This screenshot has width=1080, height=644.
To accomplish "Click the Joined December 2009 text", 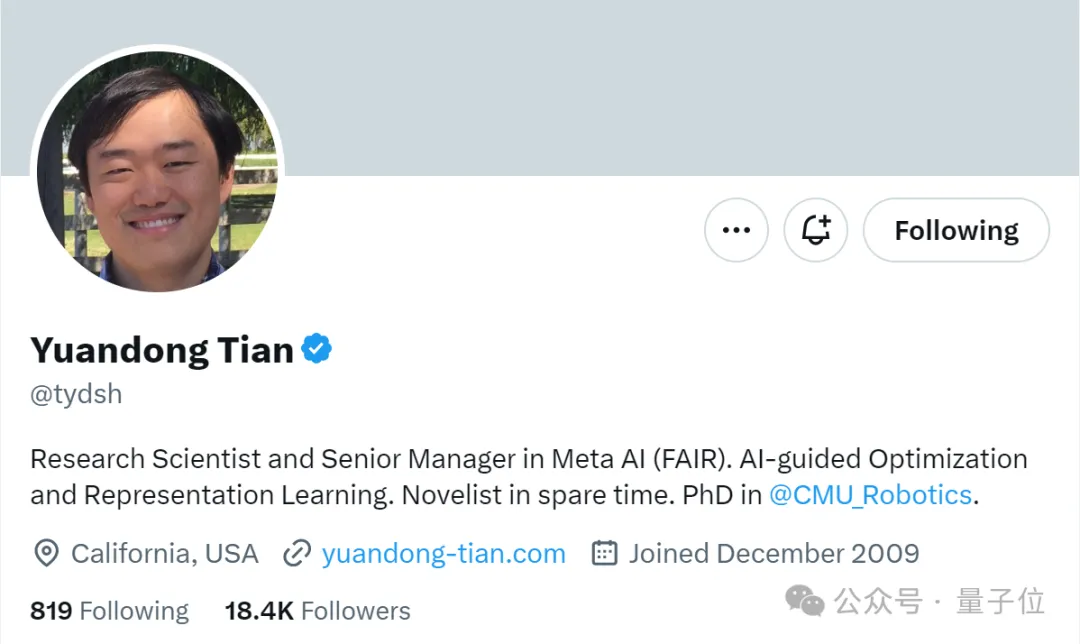I will pyautogui.click(x=774, y=554).
